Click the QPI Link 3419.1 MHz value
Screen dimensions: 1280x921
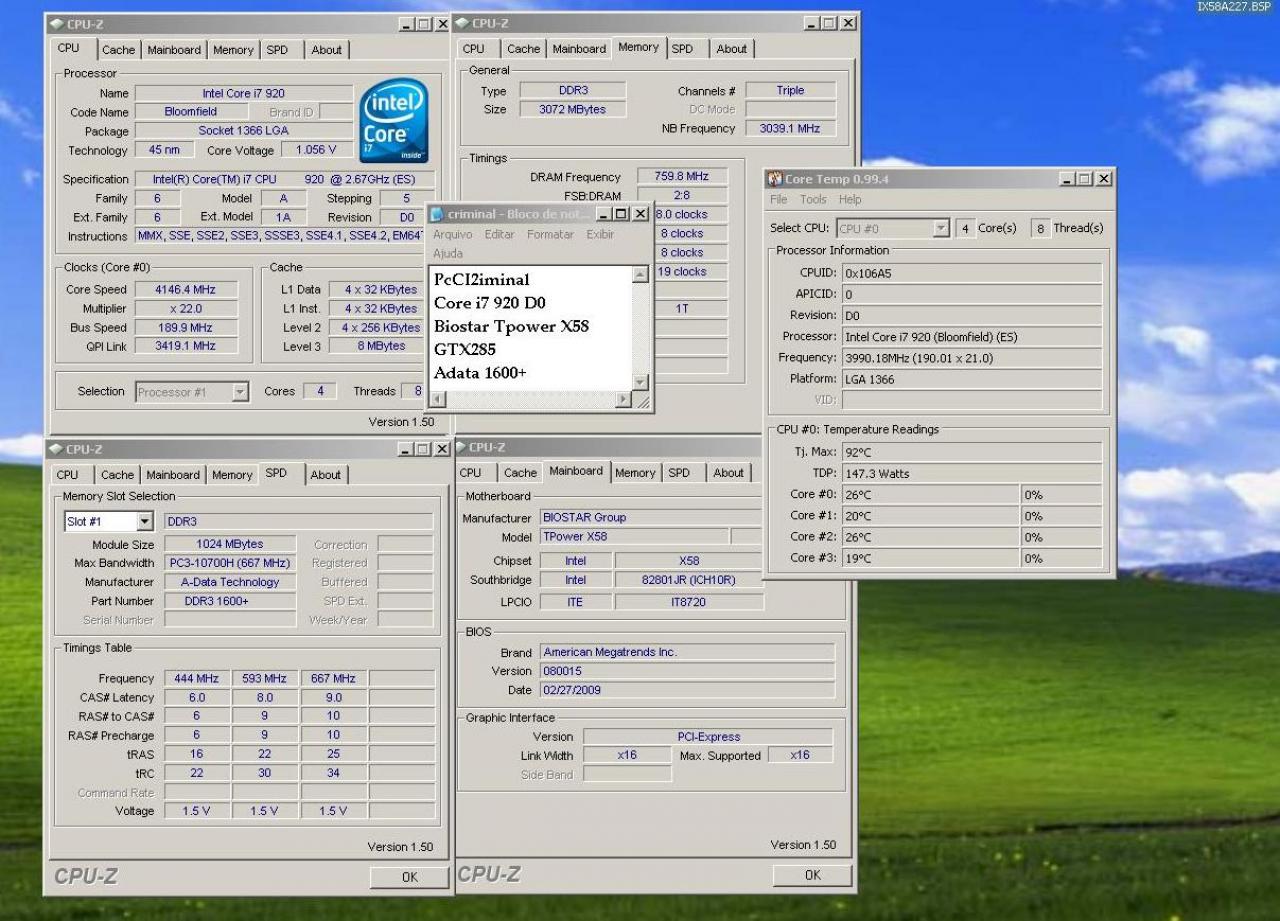pyautogui.click(x=186, y=346)
